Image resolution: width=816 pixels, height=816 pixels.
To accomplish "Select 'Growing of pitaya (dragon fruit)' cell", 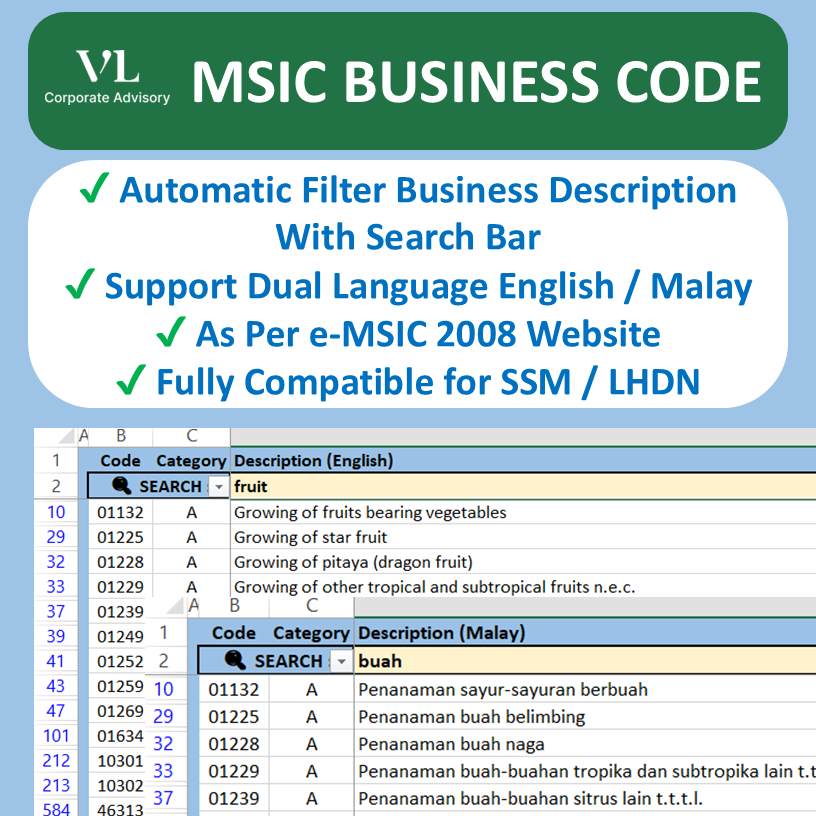I will (523, 562).
